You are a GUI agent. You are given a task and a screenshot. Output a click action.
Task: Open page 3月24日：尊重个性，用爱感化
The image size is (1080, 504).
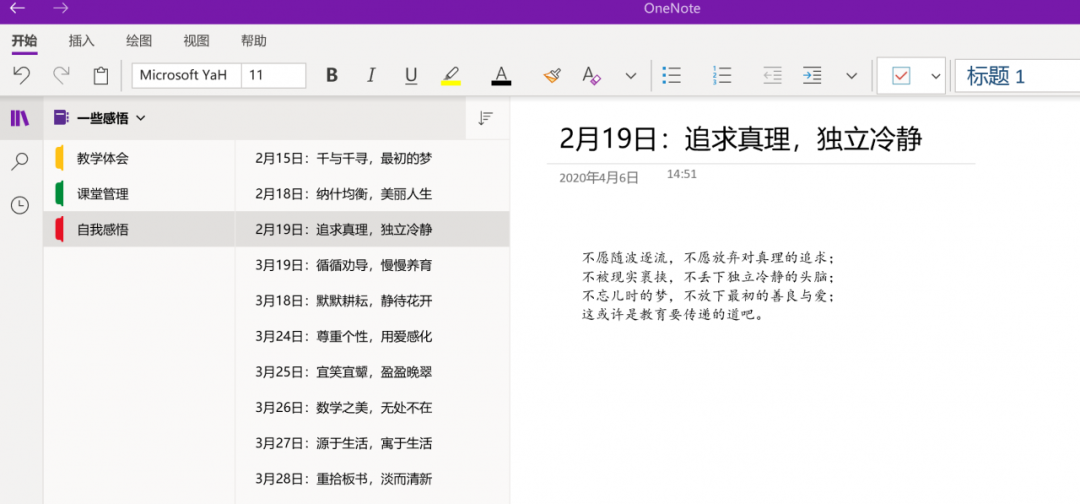coord(373,337)
